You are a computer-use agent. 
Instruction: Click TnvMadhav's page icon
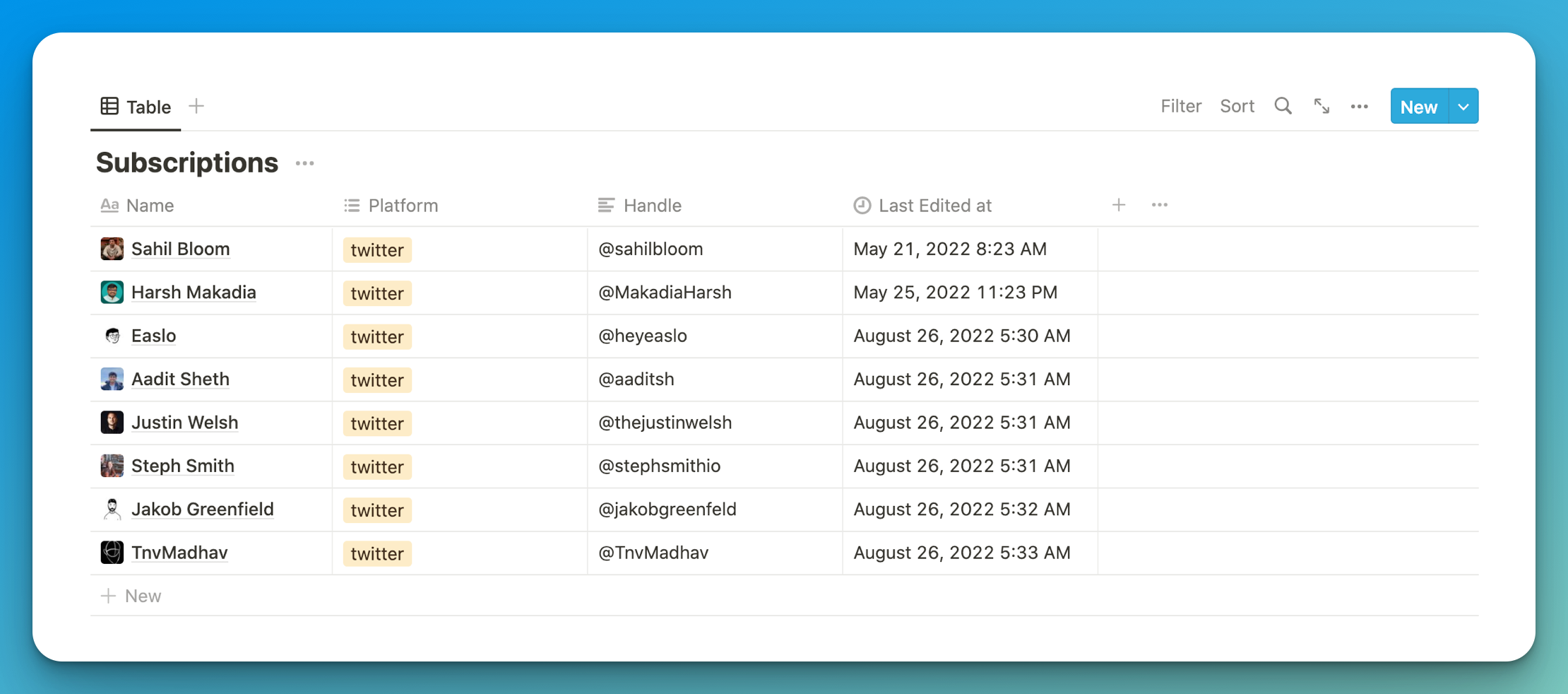(x=112, y=553)
